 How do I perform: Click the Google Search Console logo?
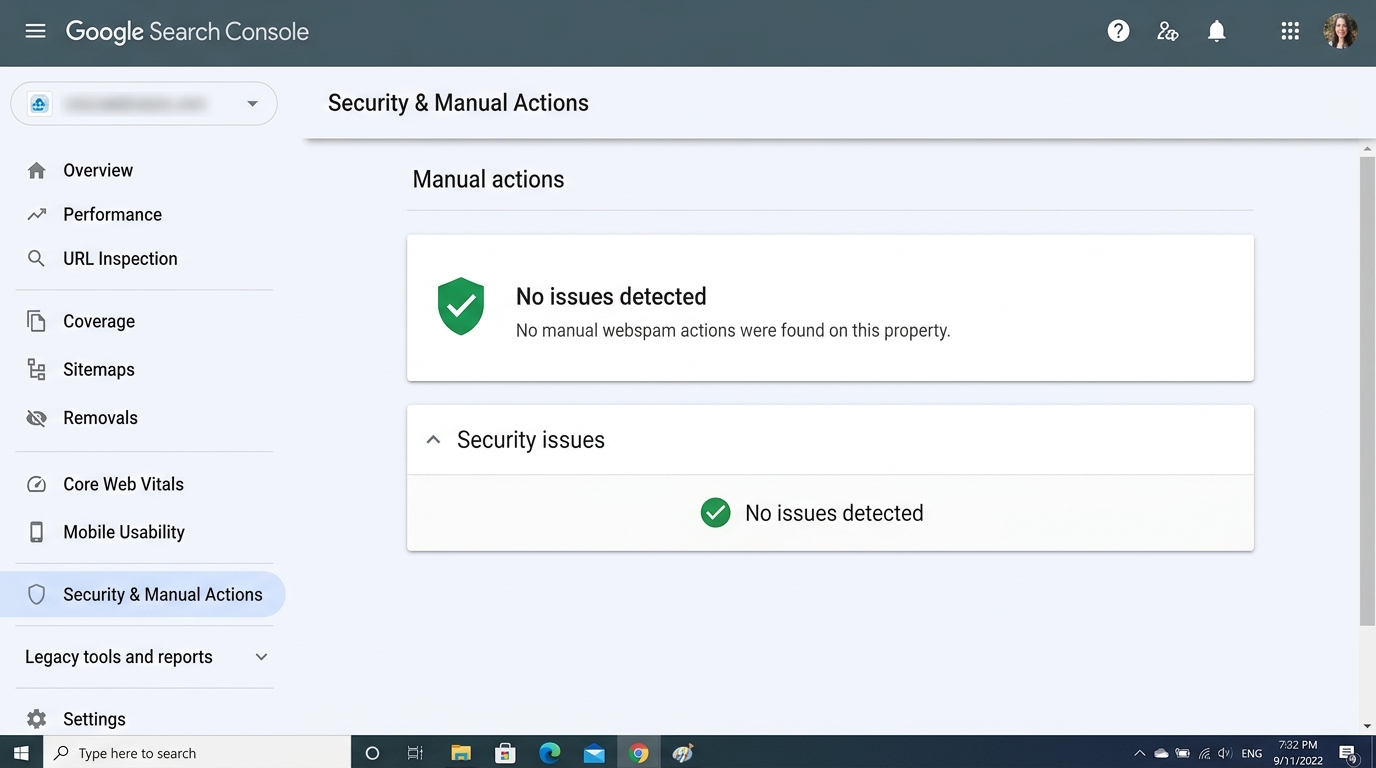coord(187,31)
